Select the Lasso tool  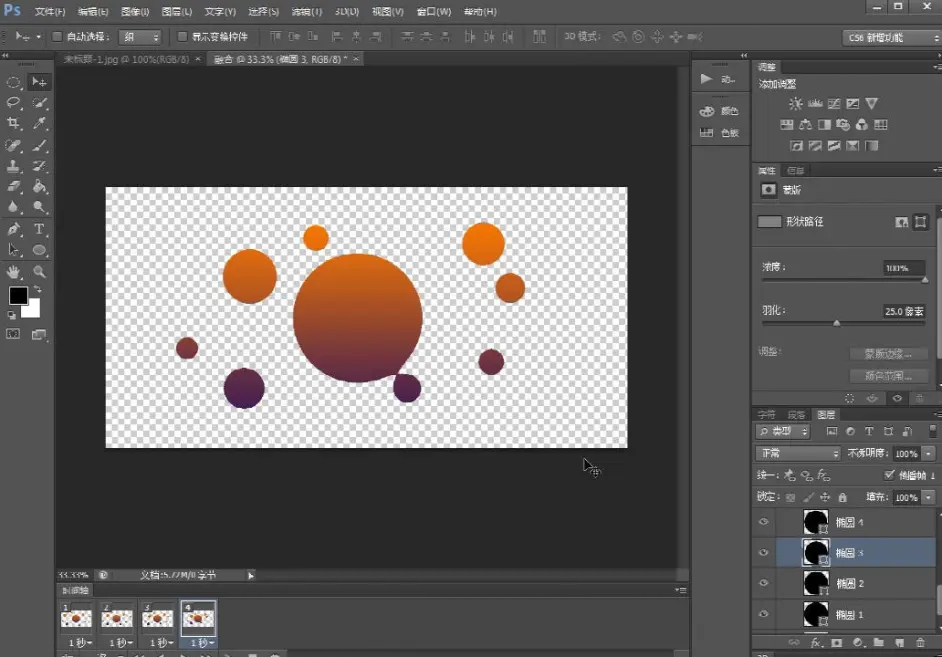(14, 103)
